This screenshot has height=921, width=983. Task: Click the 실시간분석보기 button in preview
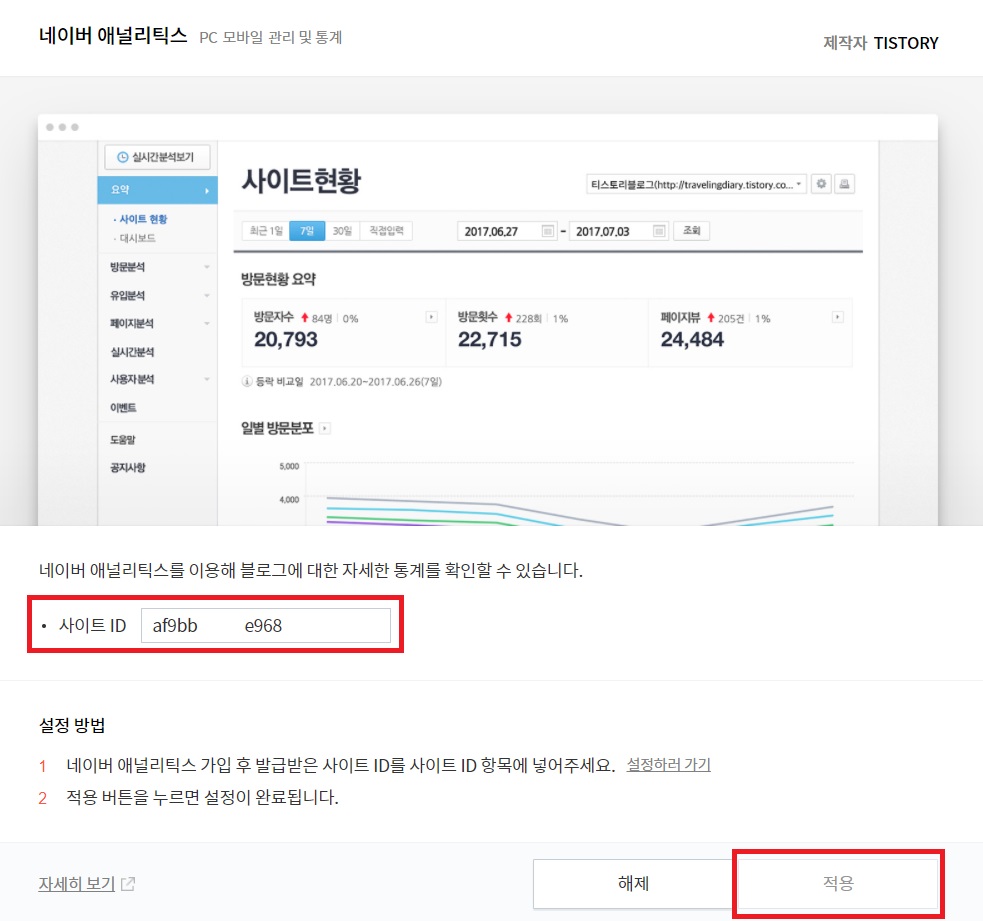(x=157, y=157)
